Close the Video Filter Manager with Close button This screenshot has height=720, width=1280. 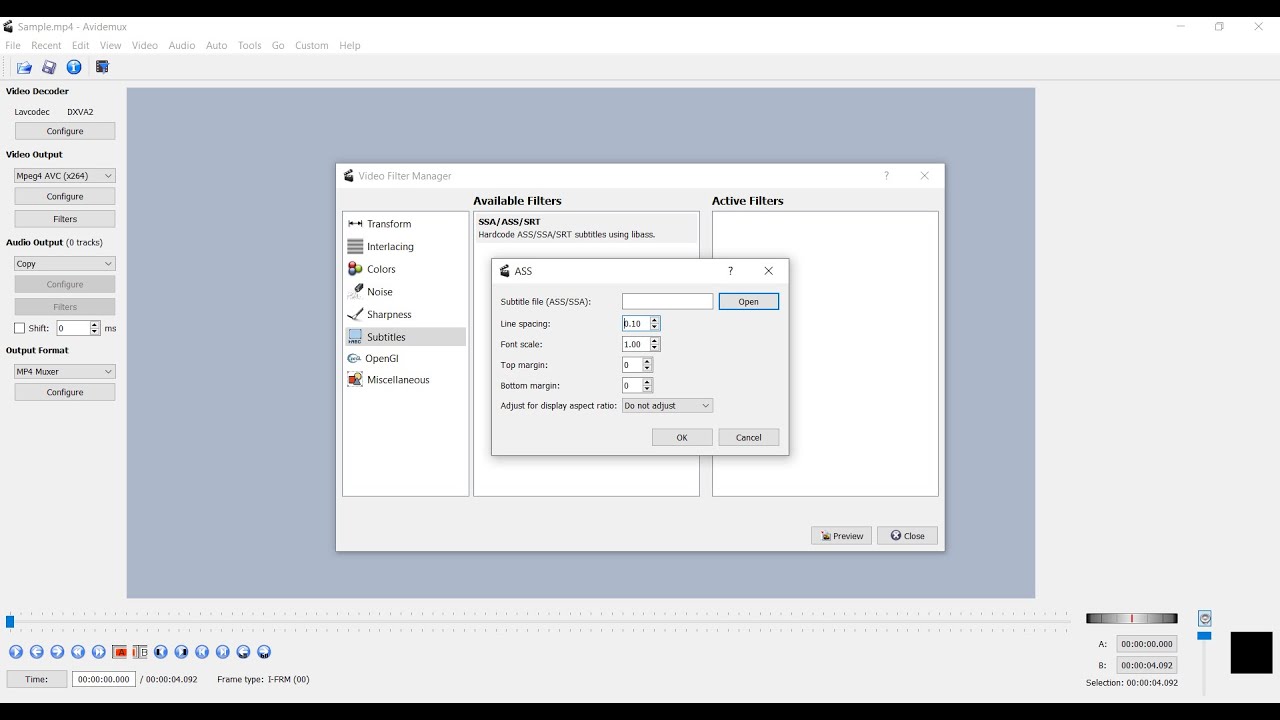pyautogui.click(x=908, y=536)
